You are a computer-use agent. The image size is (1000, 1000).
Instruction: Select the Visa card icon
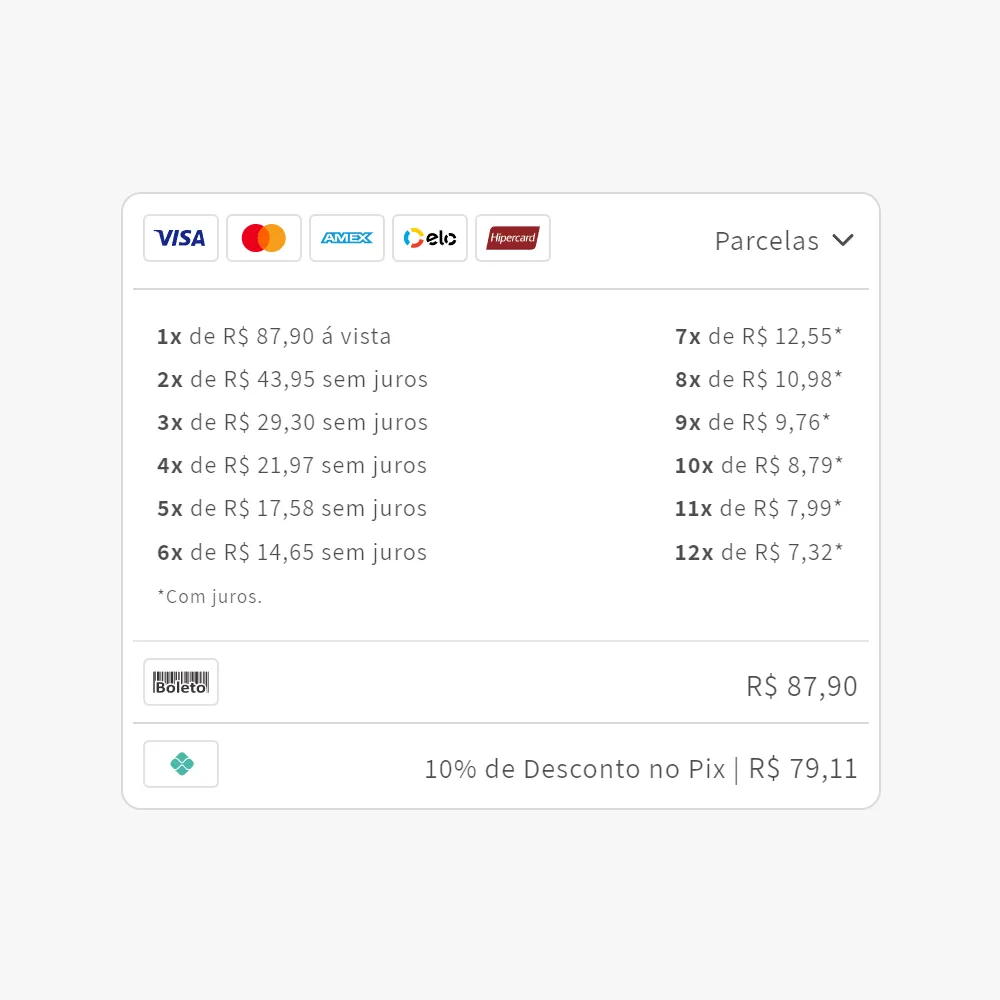(180, 238)
